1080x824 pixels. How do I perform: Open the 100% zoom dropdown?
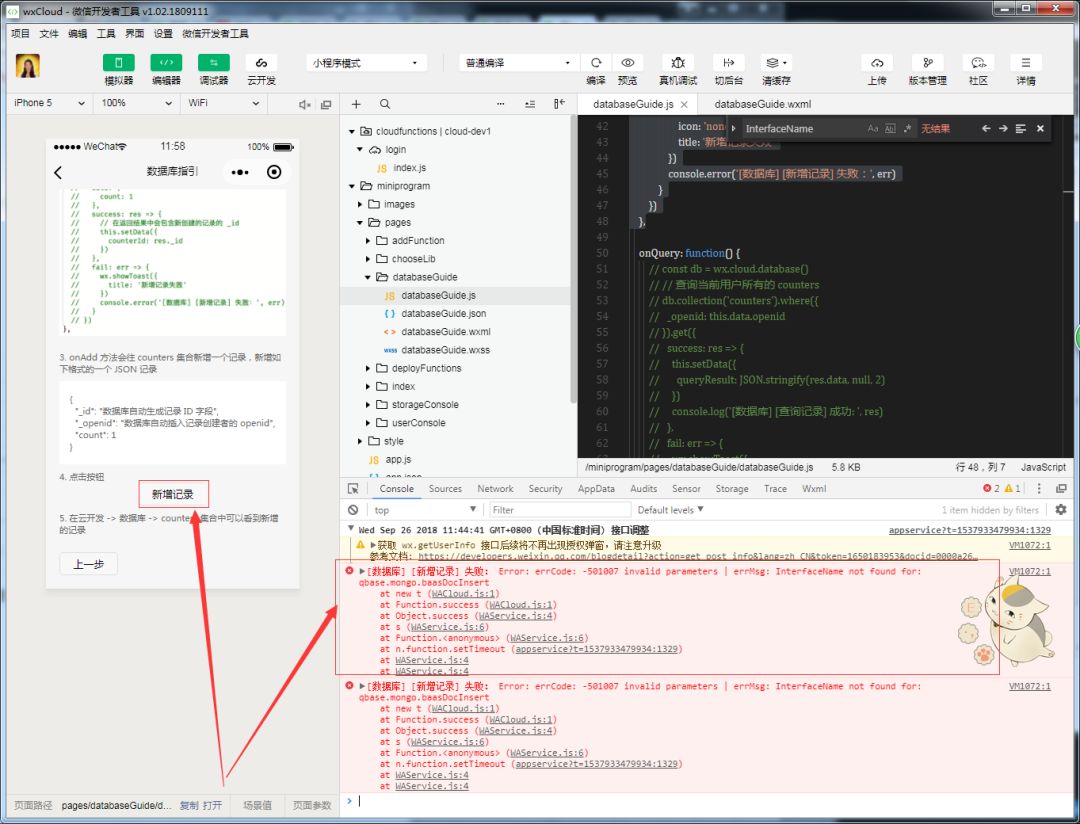[x=136, y=103]
